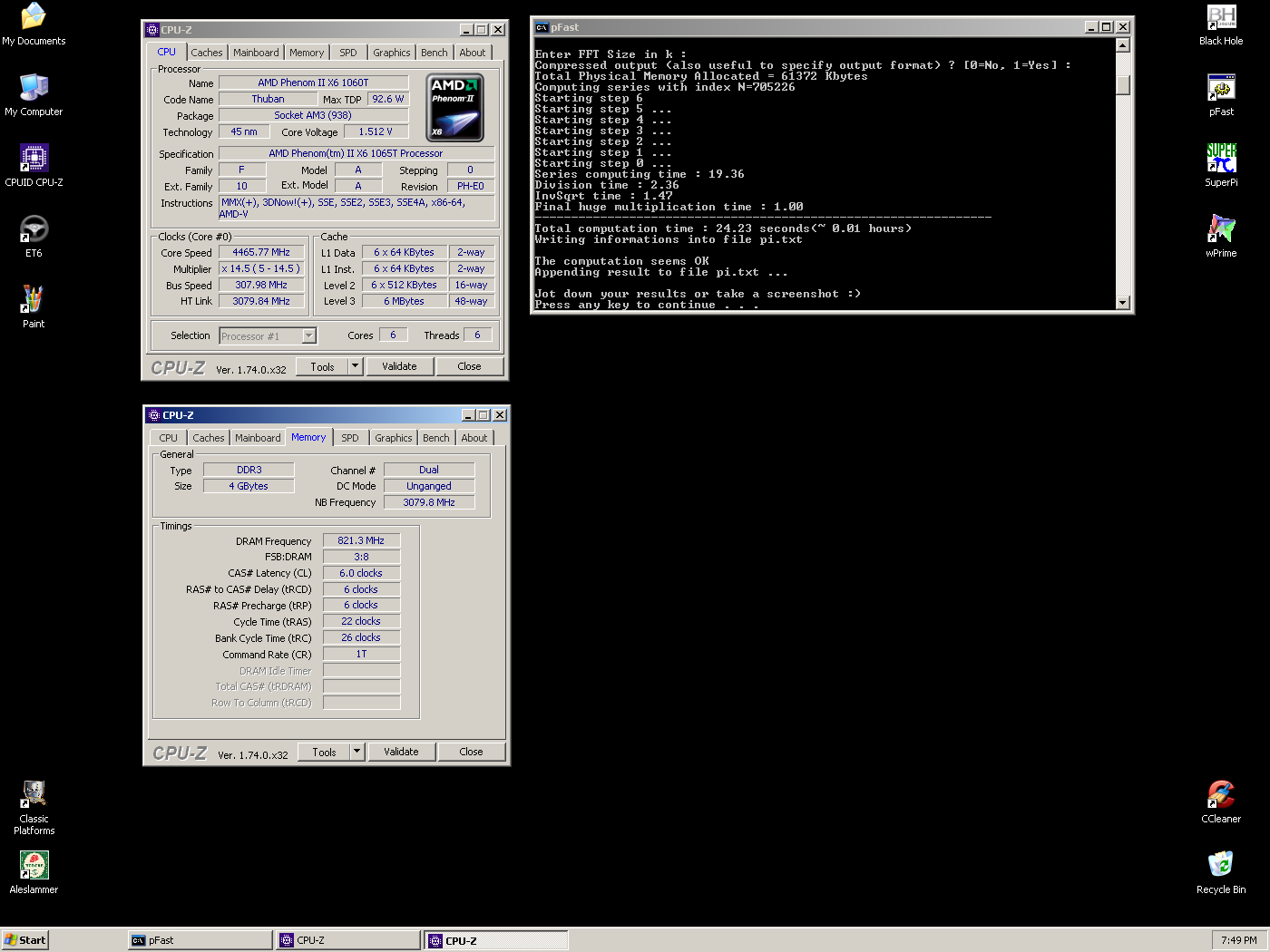
Task: Click the upper CPU-Z window title icon
Action: pyautogui.click(x=152, y=30)
